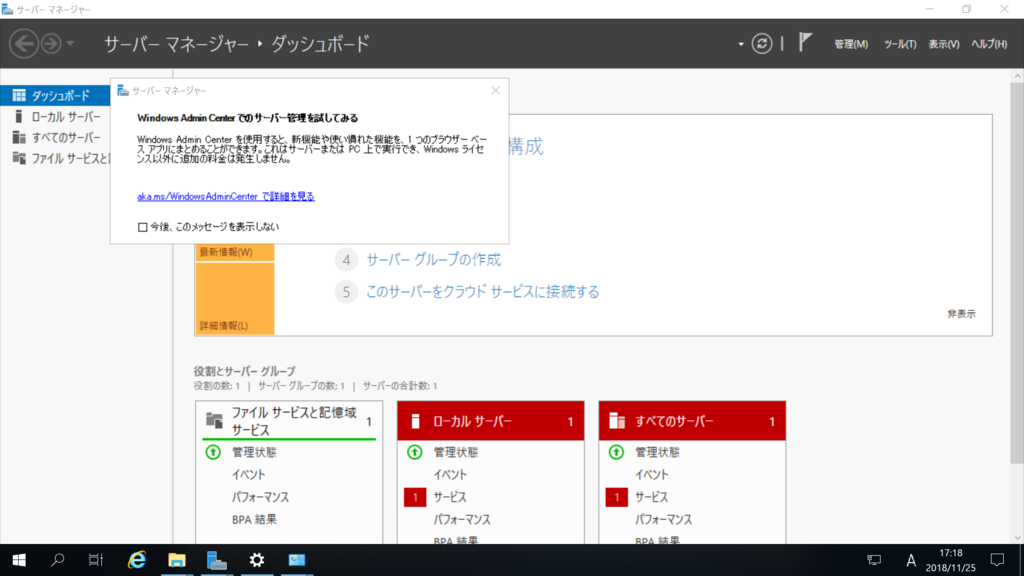Open パフォーマンス in the ファイル サービス tile
Viewport: 1024px width, 576px height.
click(261, 497)
